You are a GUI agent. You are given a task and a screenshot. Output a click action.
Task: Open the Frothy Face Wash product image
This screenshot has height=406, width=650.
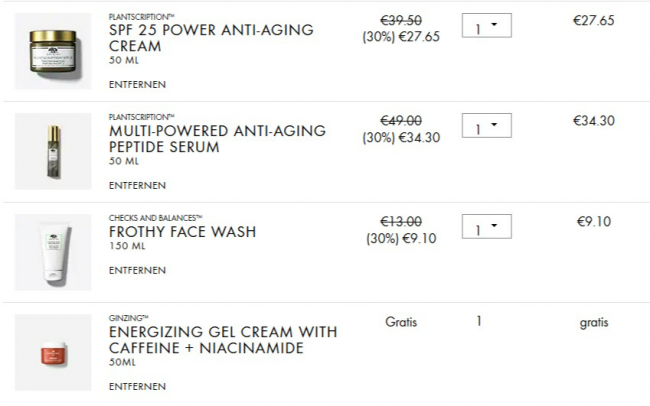53,251
